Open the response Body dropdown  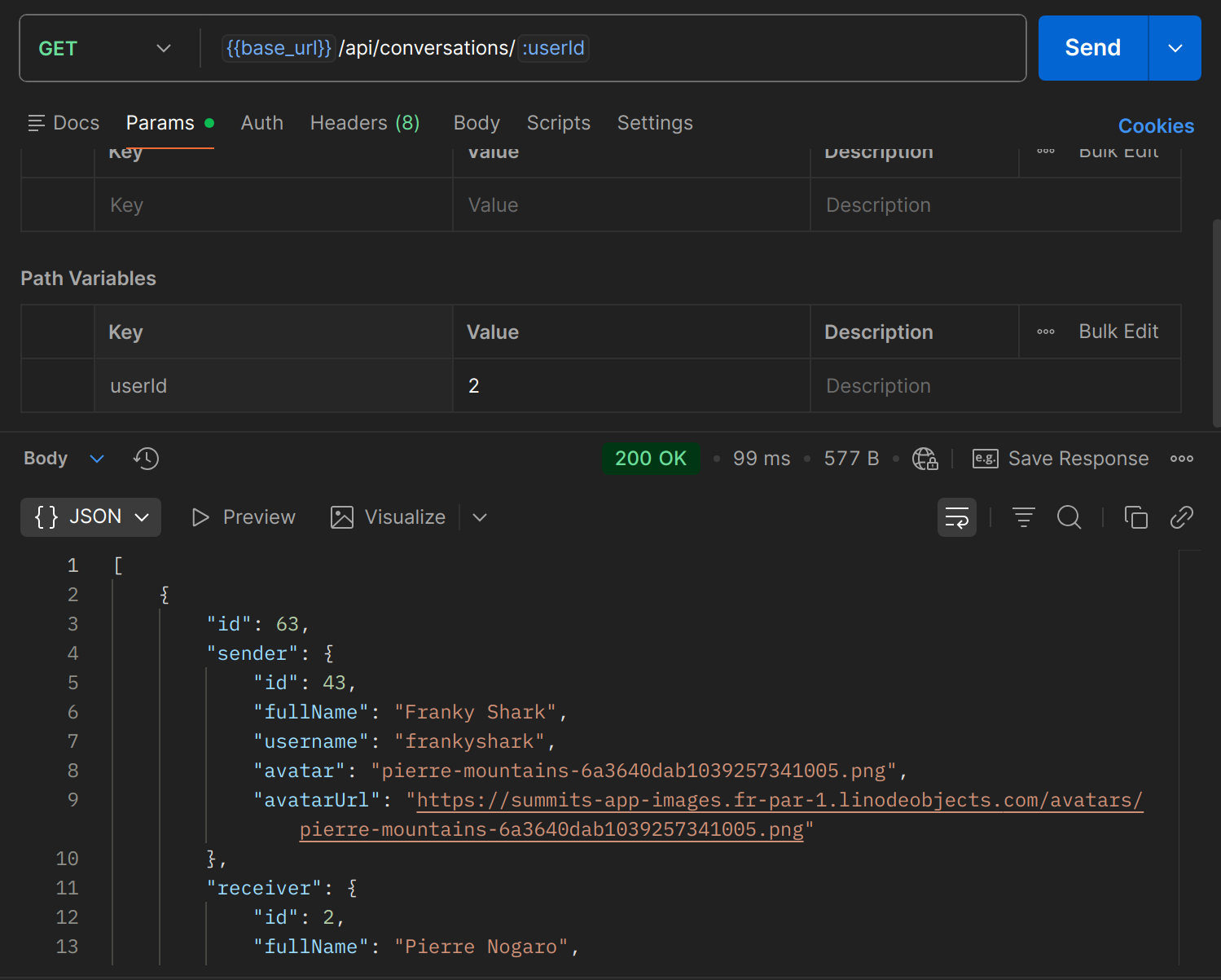coord(64,459)
